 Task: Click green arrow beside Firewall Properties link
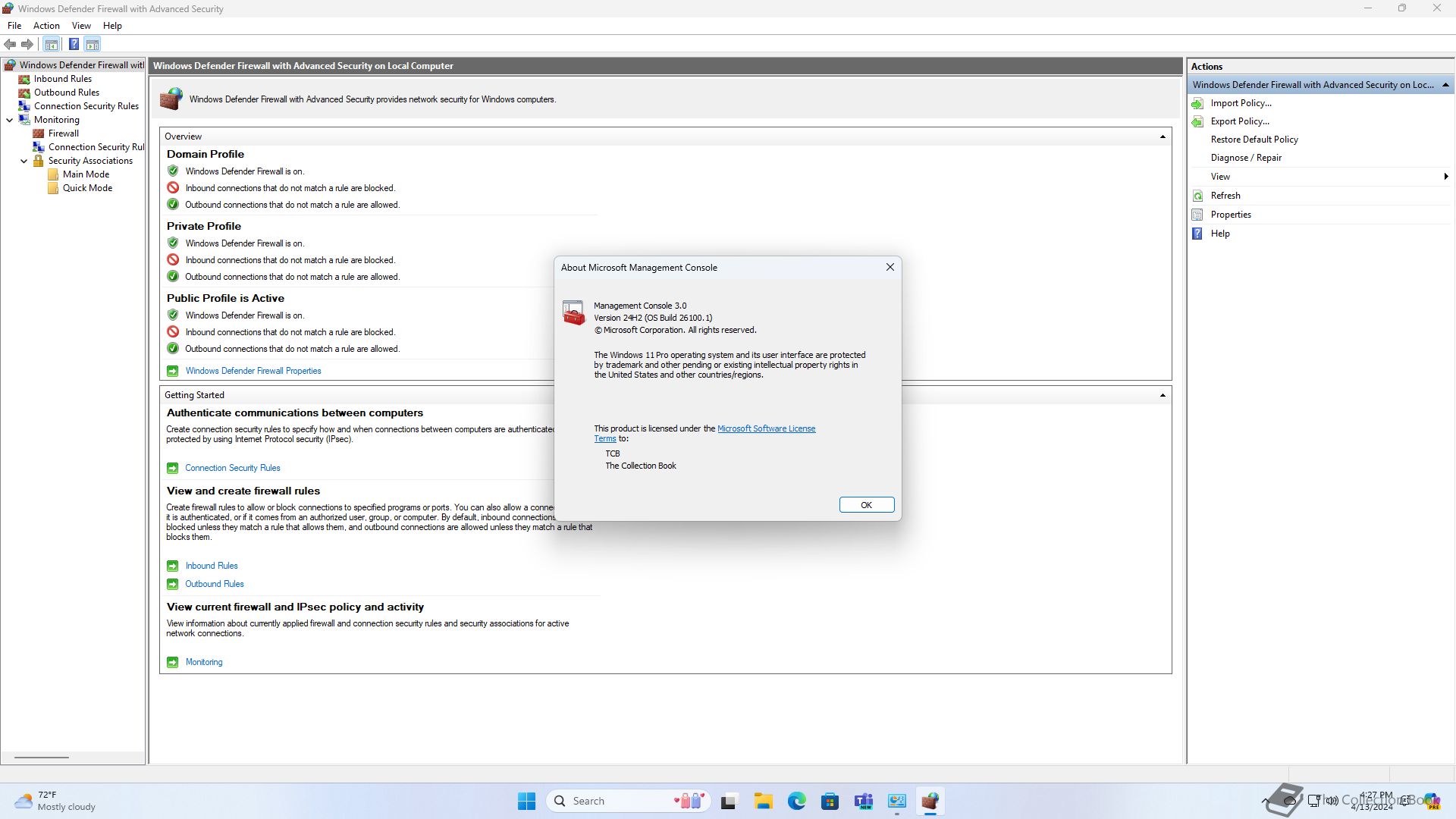tap(172, 371)
